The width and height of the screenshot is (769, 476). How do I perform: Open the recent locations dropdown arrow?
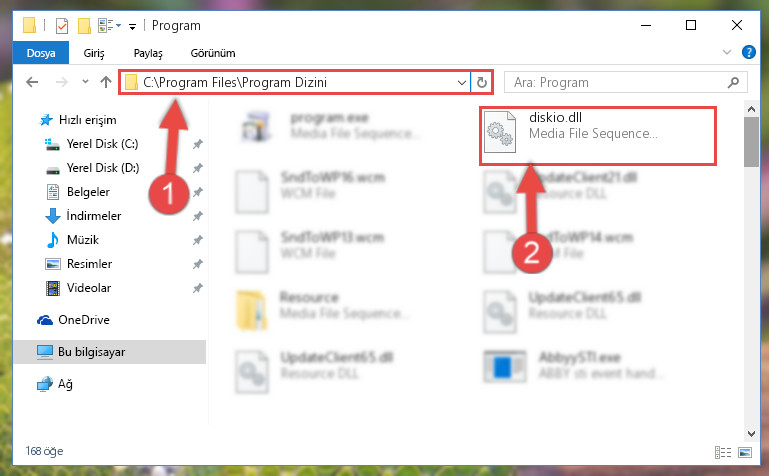pos(85,82)
